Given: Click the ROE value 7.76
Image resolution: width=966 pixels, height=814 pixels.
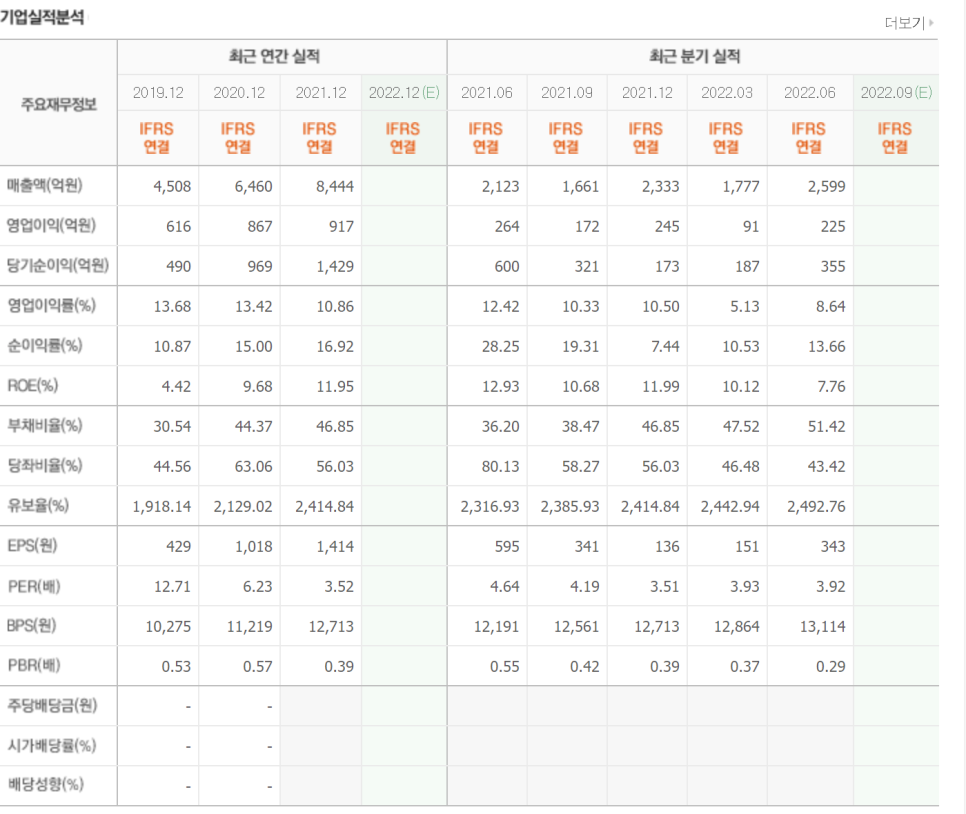Looking at the screenshot, I should [x=831, y=387].
